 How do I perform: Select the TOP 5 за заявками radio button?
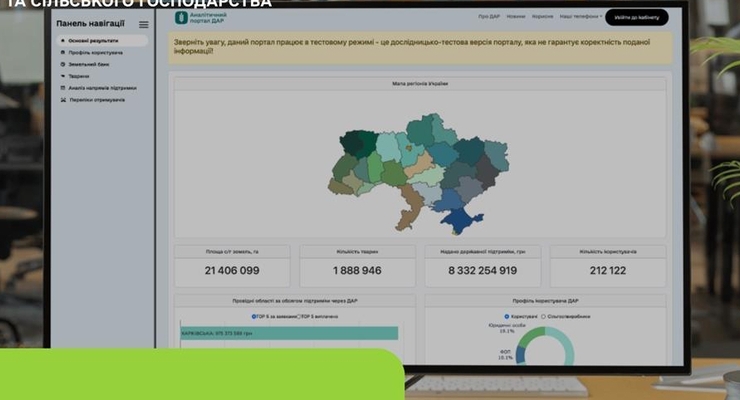[253, 316]
